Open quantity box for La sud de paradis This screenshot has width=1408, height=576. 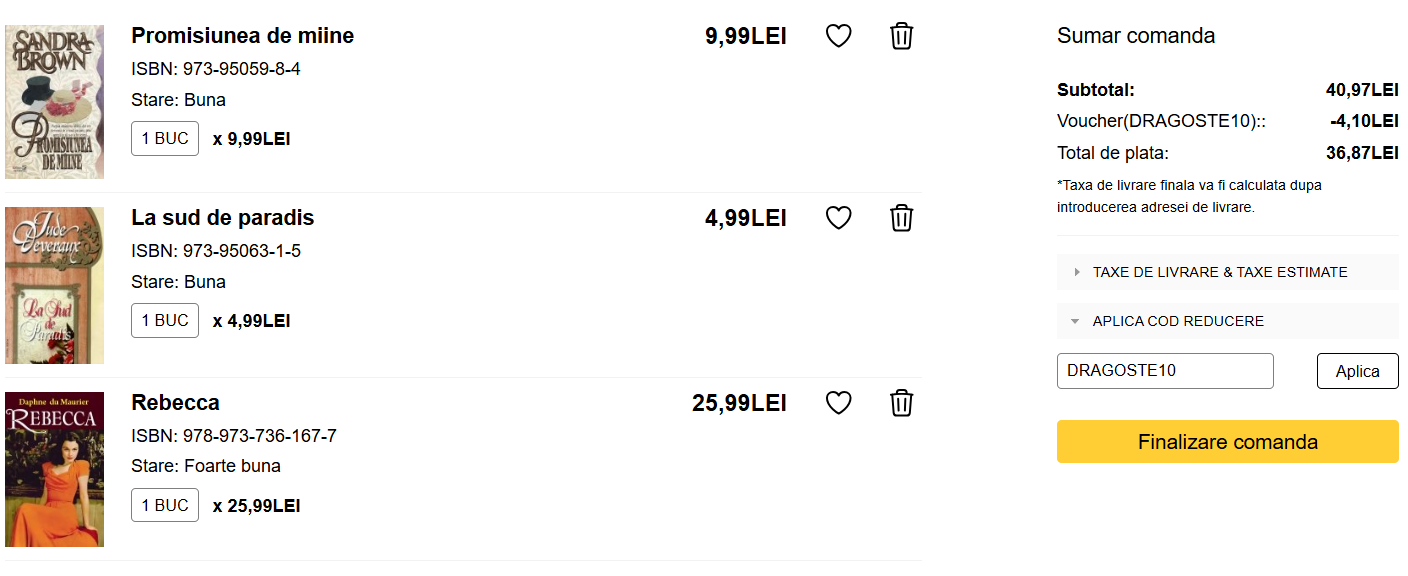pos(165,321)
